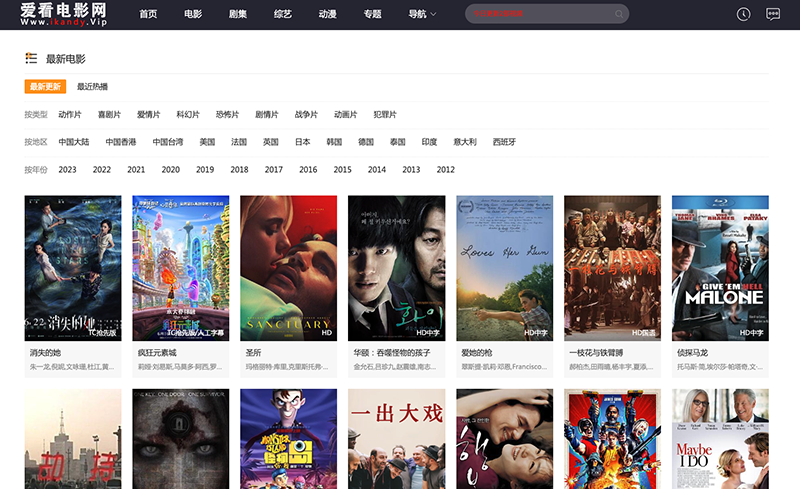Filter by region 日本
Viewport: 800px width, 489px height.
pyautogui.click(x=303, y=142)
